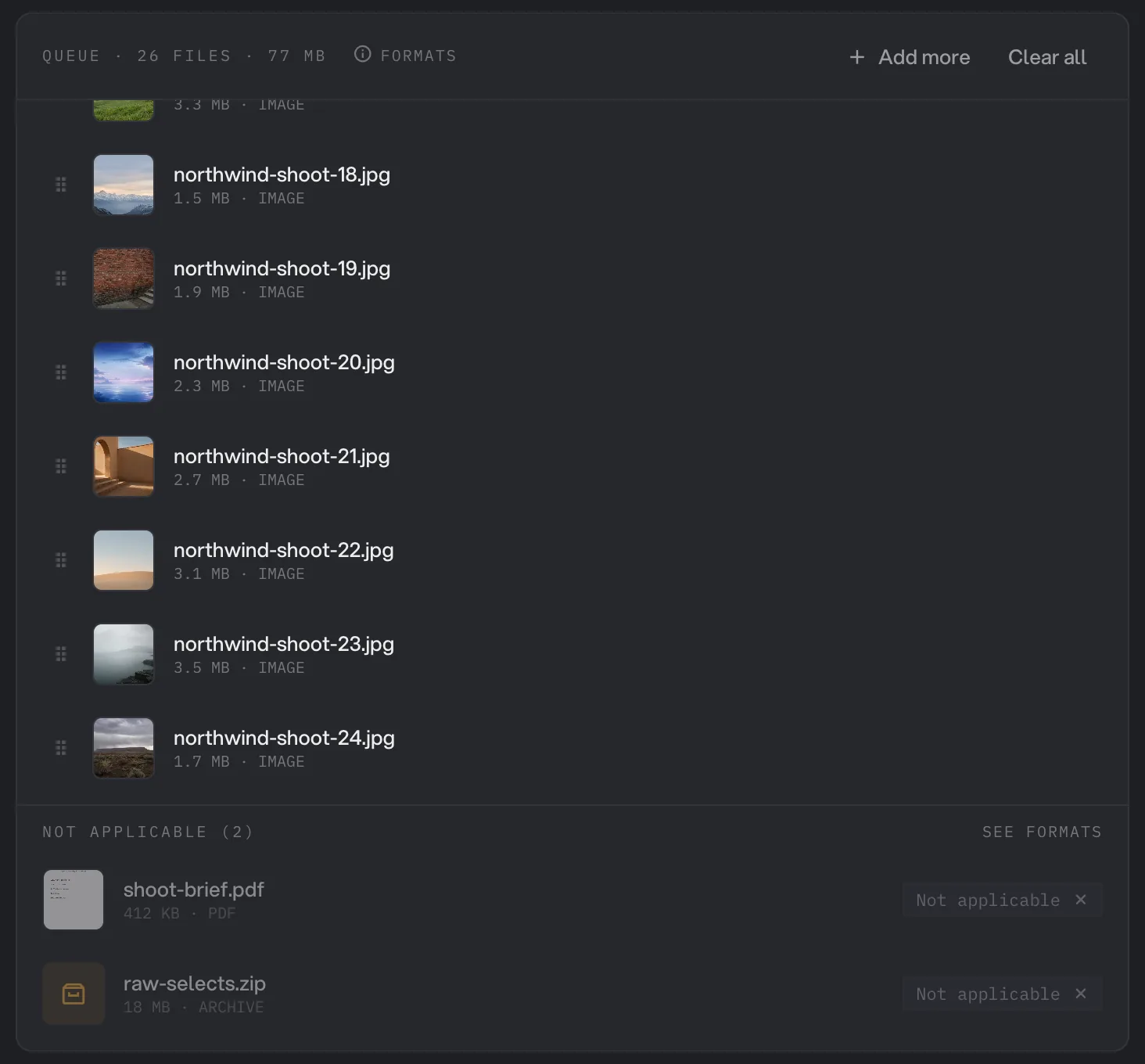Select file name raw-selects.zip
Screen dimensions: 1145x1064
[195, 983]
